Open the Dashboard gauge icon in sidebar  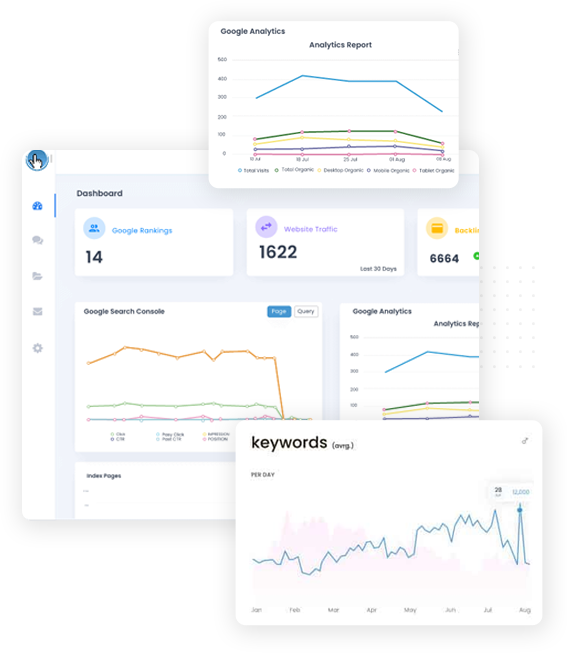(x=37, y=206)
